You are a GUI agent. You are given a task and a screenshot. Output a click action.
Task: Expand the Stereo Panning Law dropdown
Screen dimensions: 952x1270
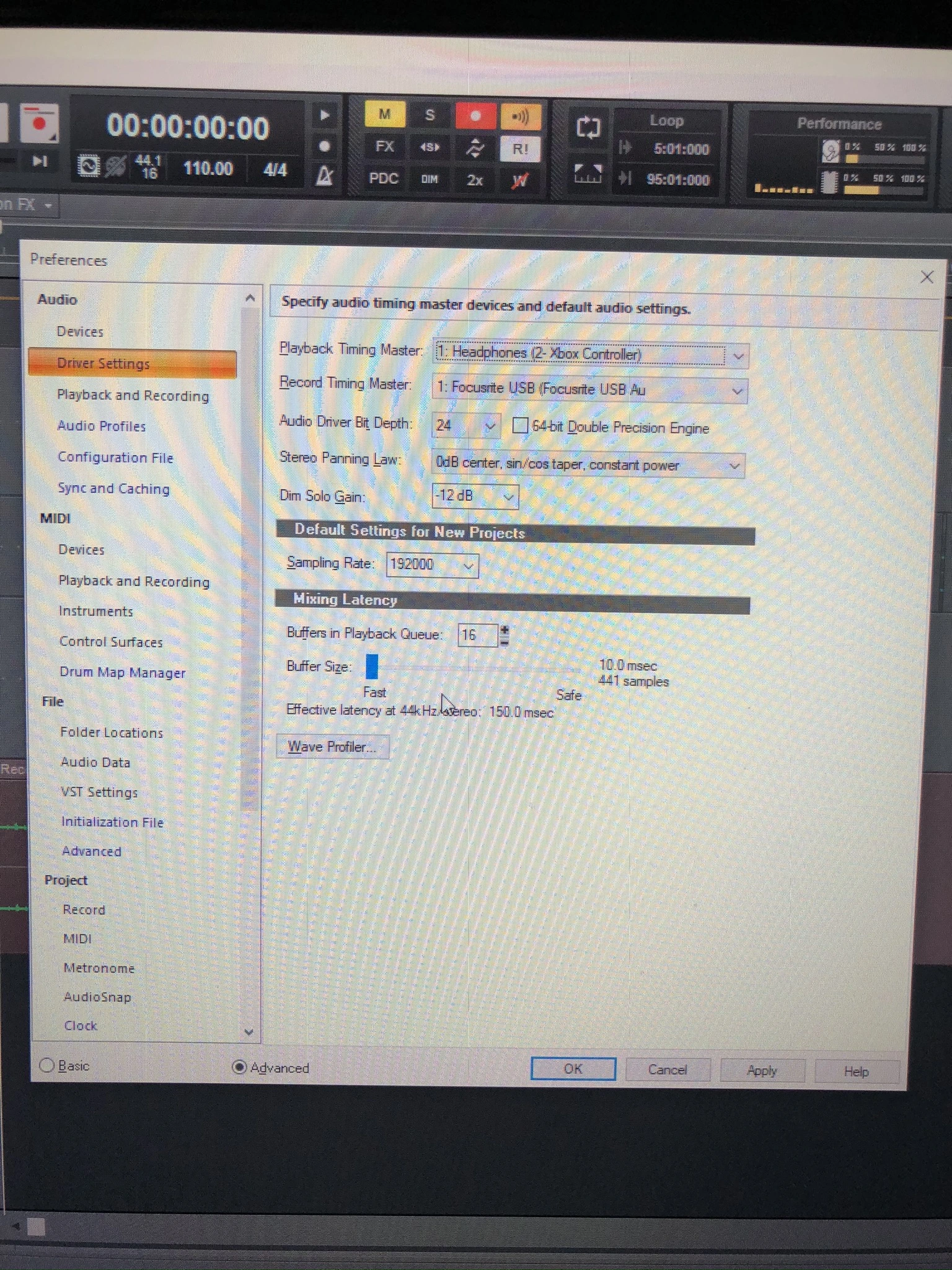click(x=734, y=465)
